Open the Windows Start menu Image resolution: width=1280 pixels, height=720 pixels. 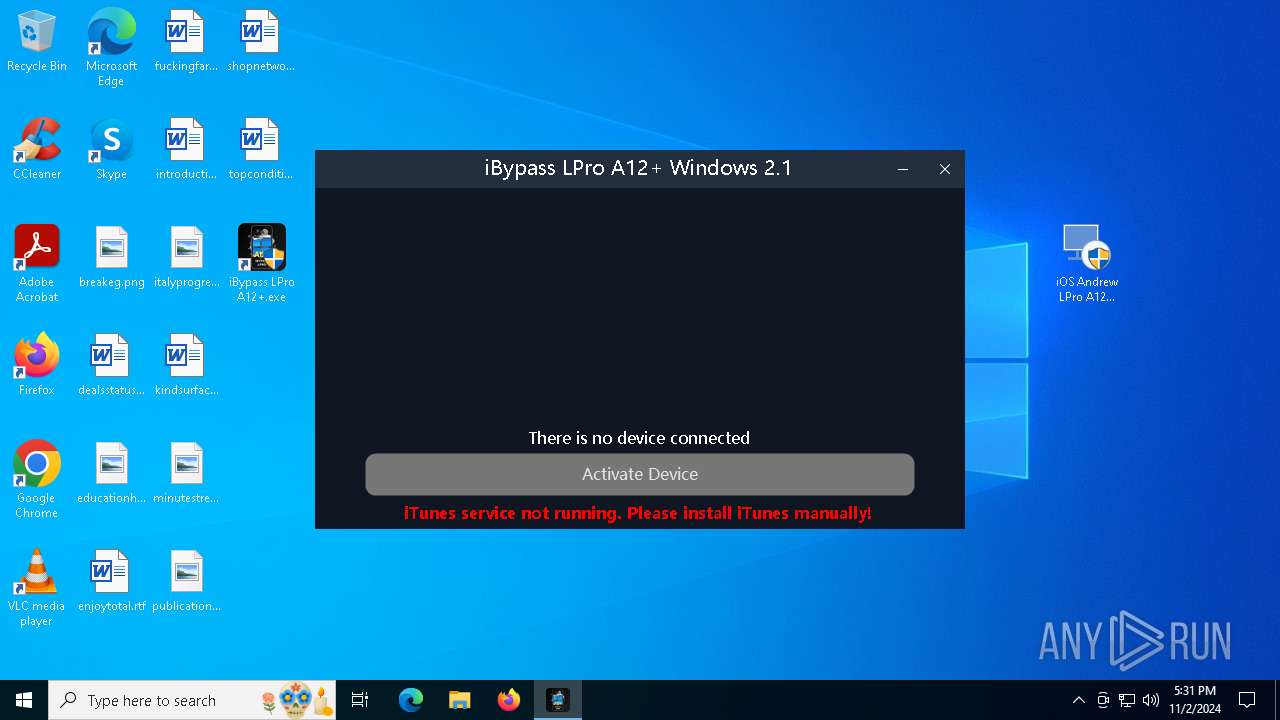coord(24,700)
